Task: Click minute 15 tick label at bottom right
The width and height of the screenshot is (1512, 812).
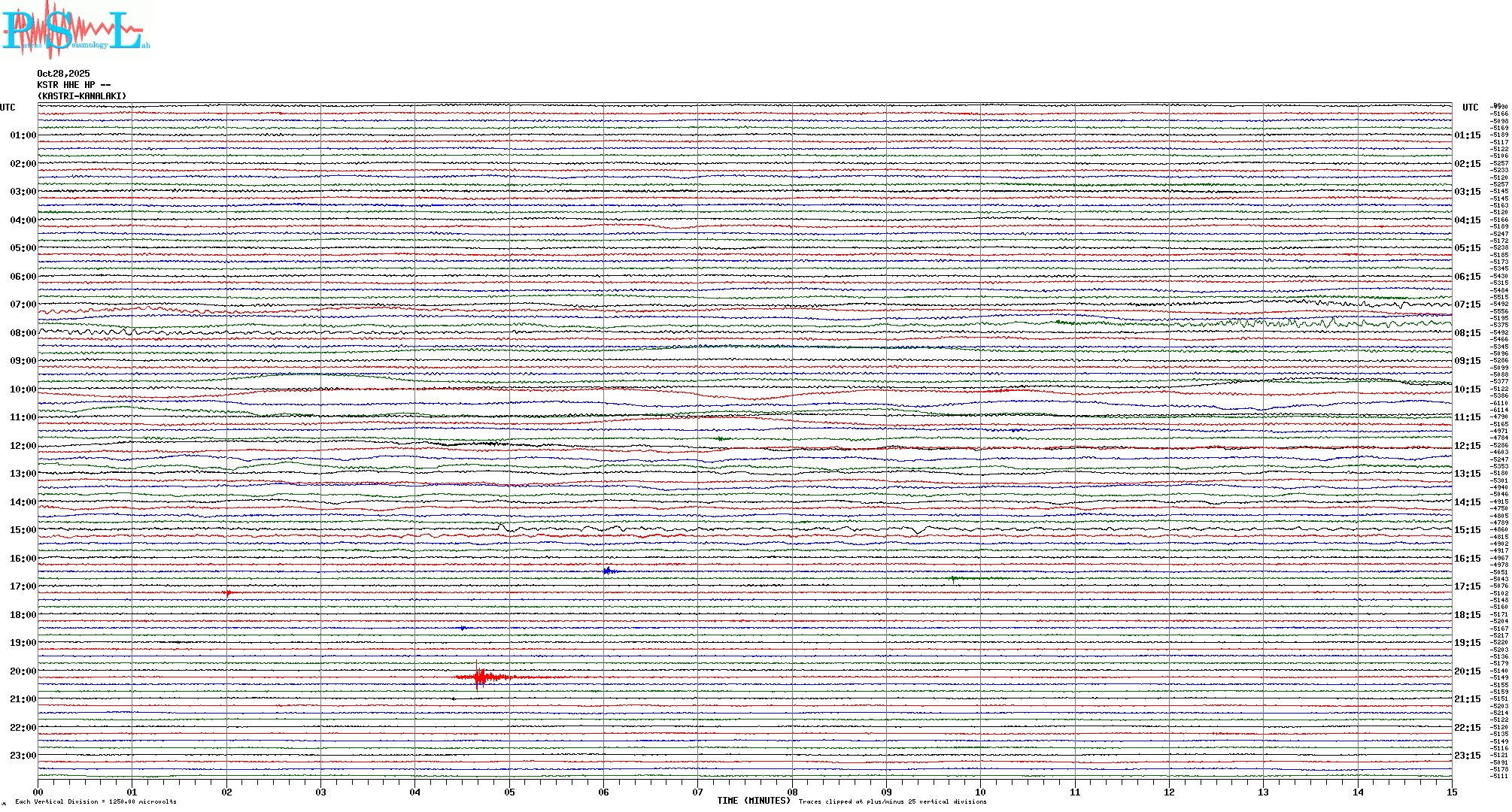Action: pos(1451,792)
